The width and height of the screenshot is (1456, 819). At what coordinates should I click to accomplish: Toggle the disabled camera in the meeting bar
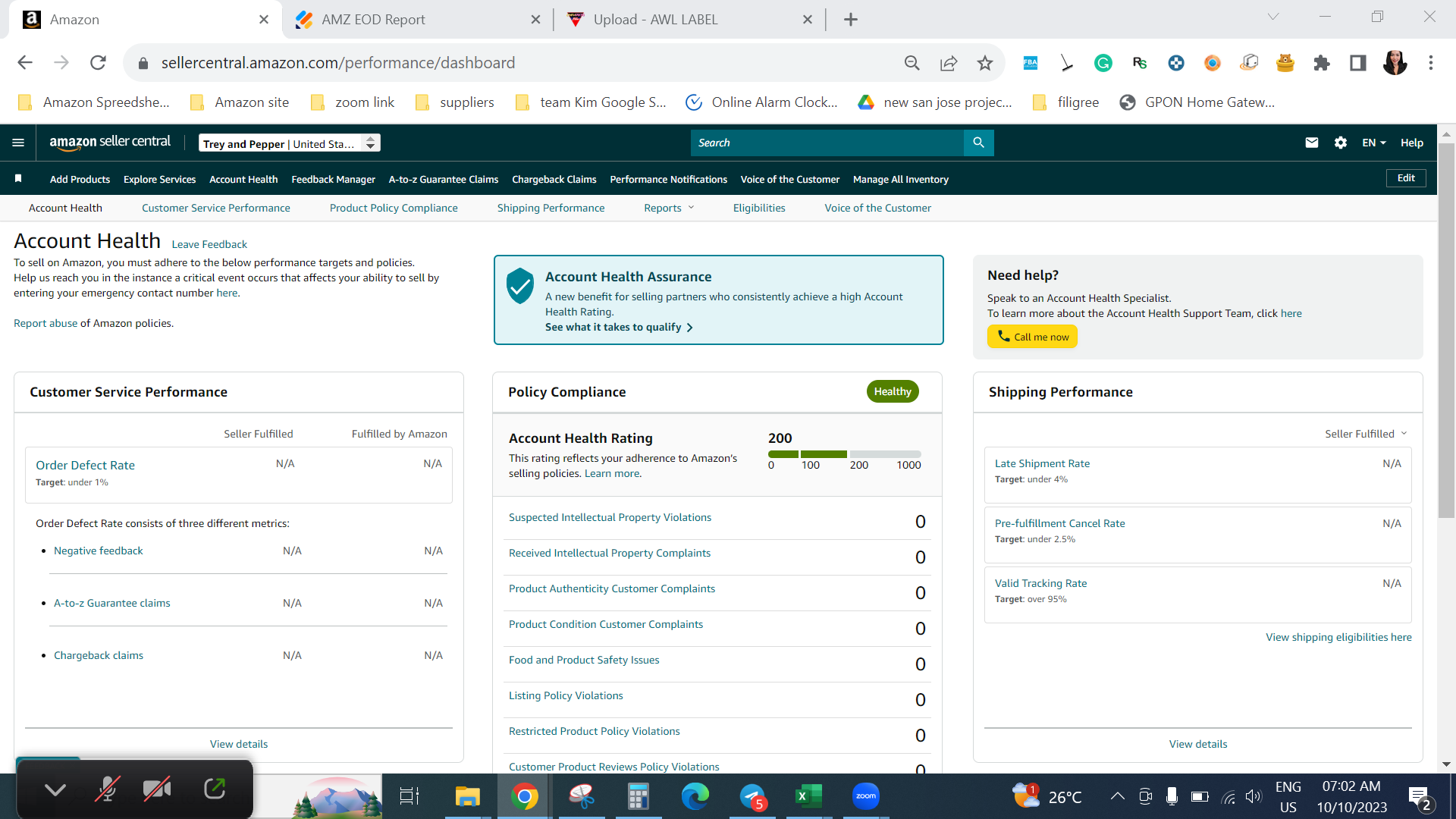pos(157,789)
